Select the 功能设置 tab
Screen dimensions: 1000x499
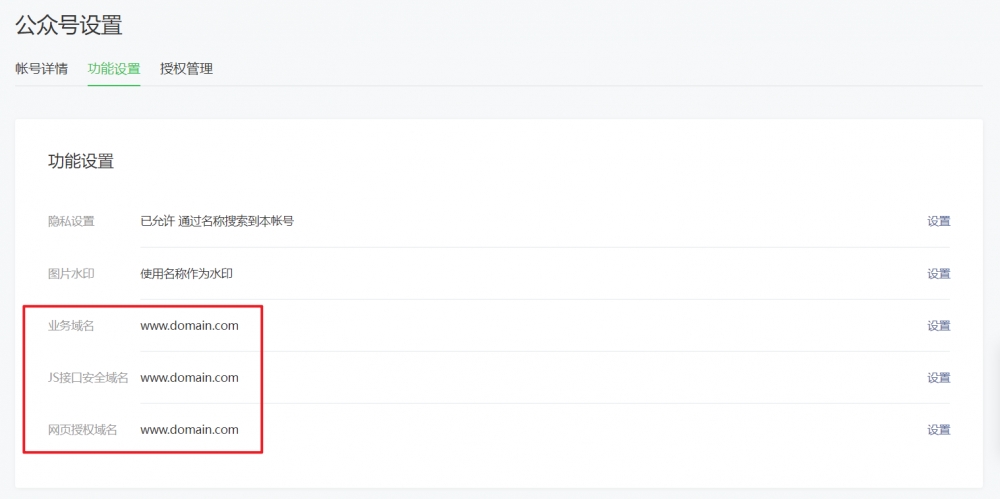click(x=114, y=69)
